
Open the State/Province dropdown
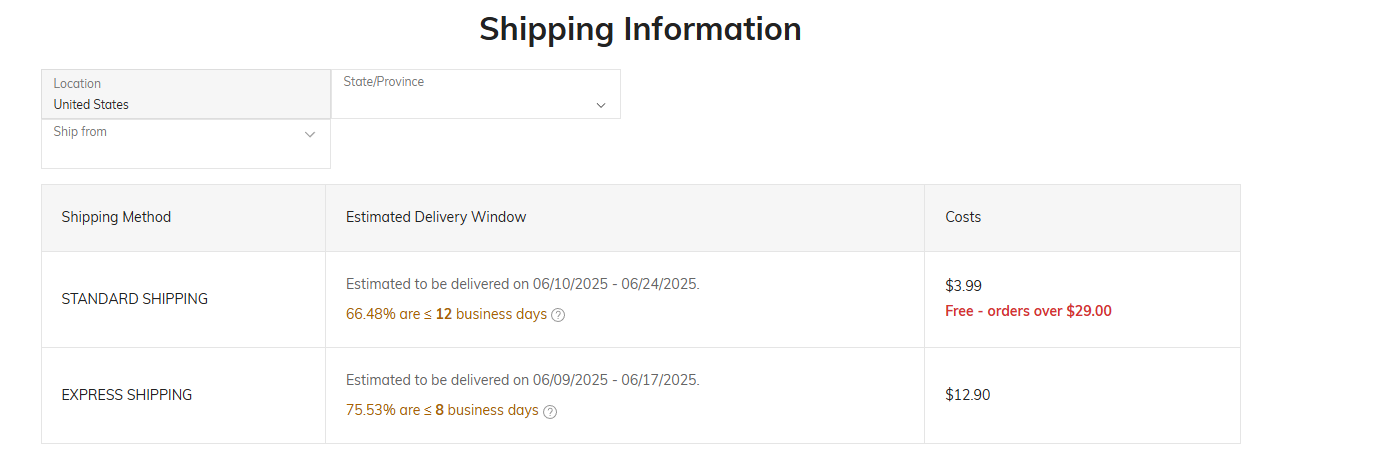pos(476,94)
